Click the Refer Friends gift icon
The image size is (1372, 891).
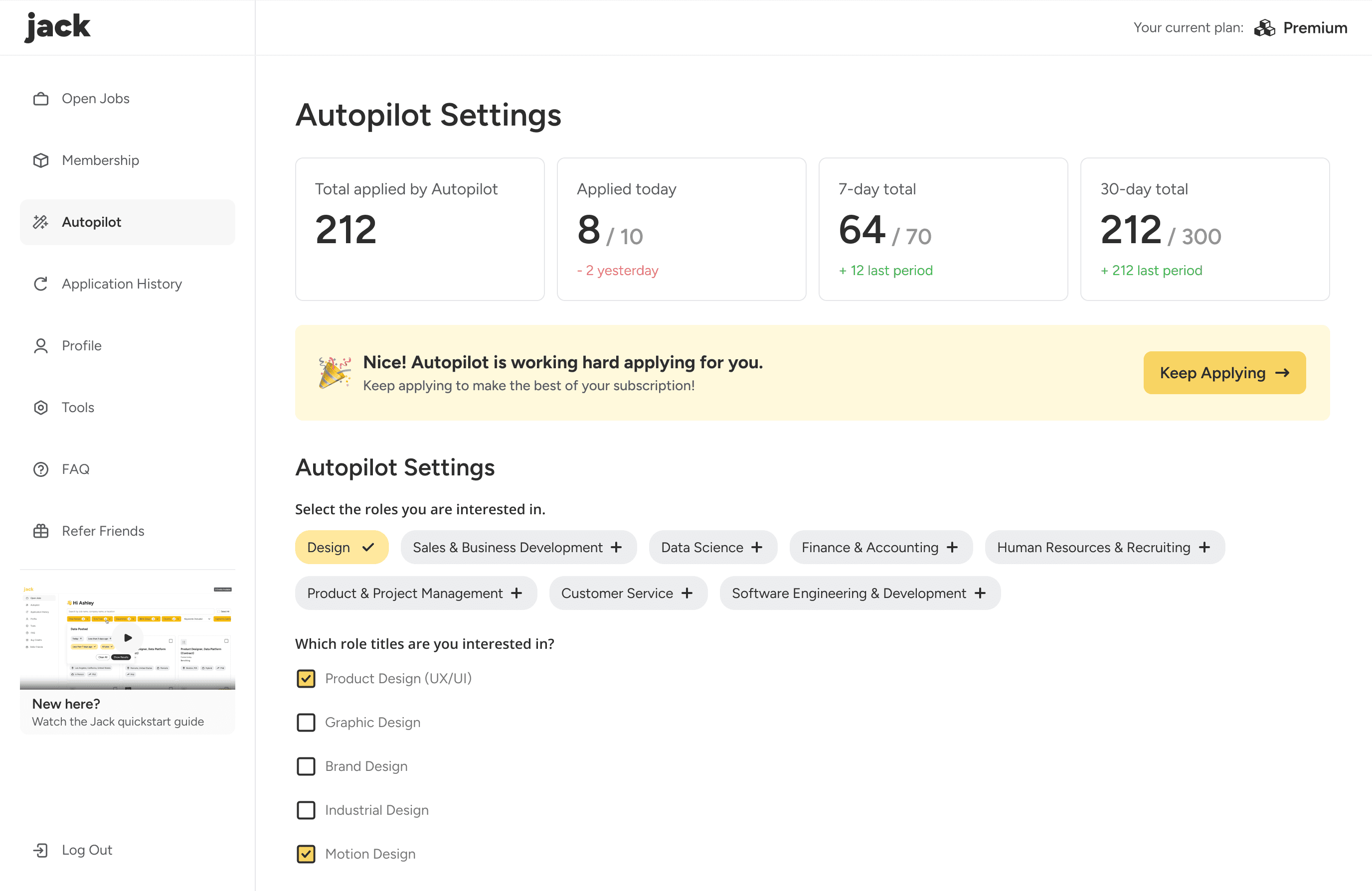pos(40,531)
